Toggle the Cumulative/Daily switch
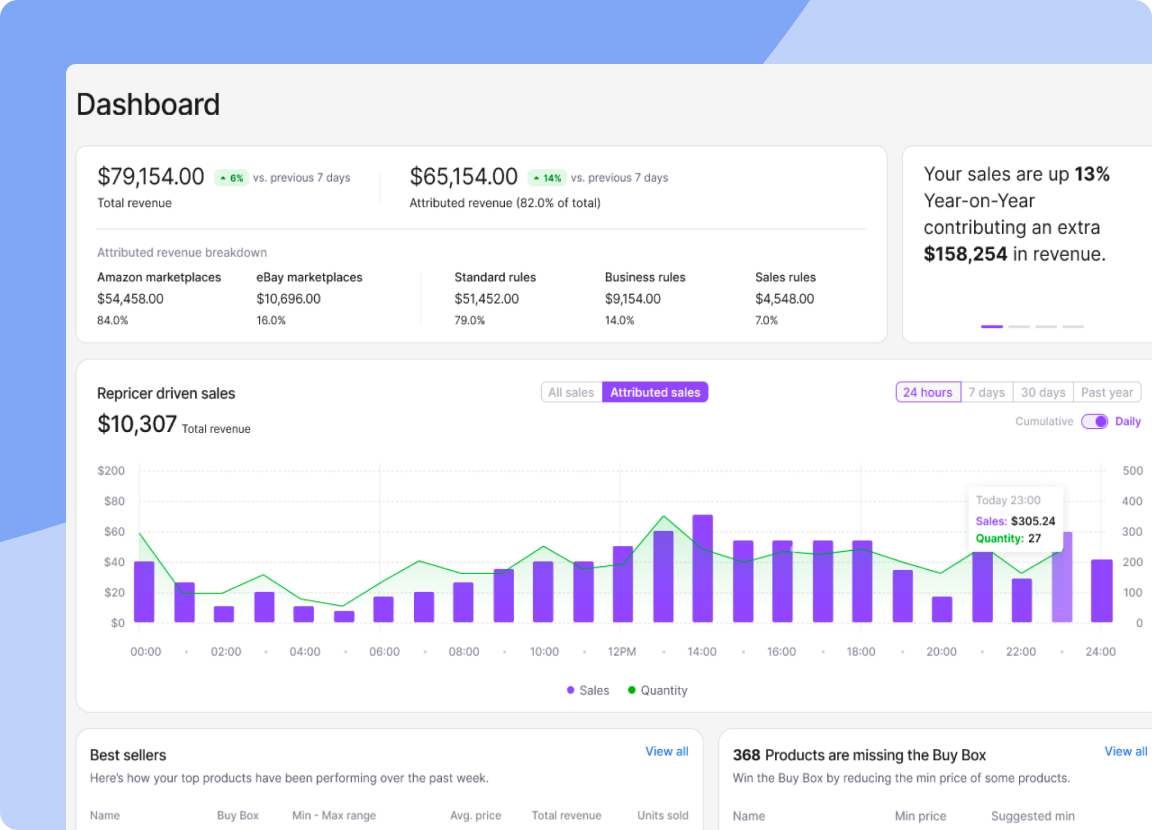1152x830 pixels. (1094, 421)
